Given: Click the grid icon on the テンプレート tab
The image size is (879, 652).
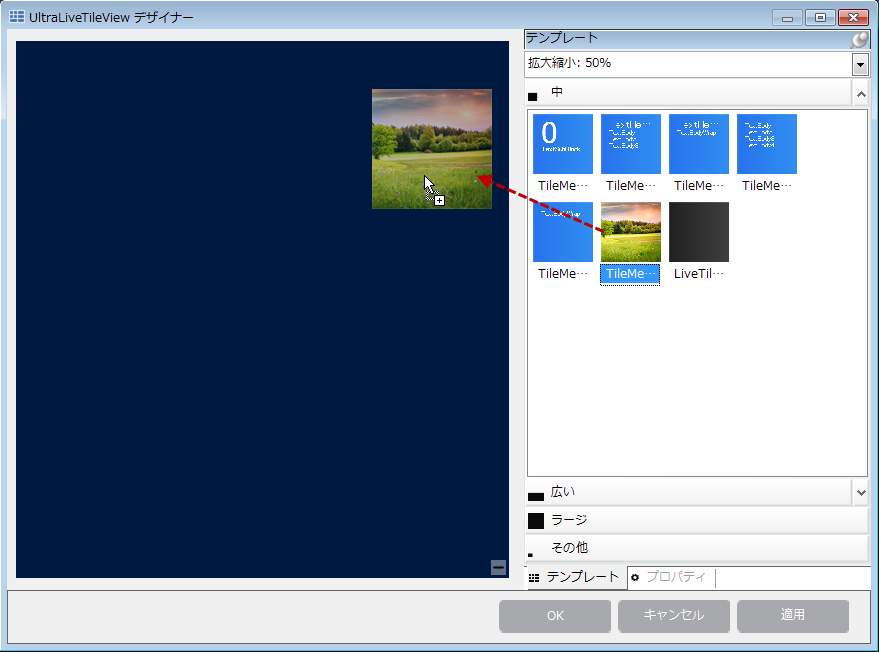Looking at the screenshot, I should point(532,578).
